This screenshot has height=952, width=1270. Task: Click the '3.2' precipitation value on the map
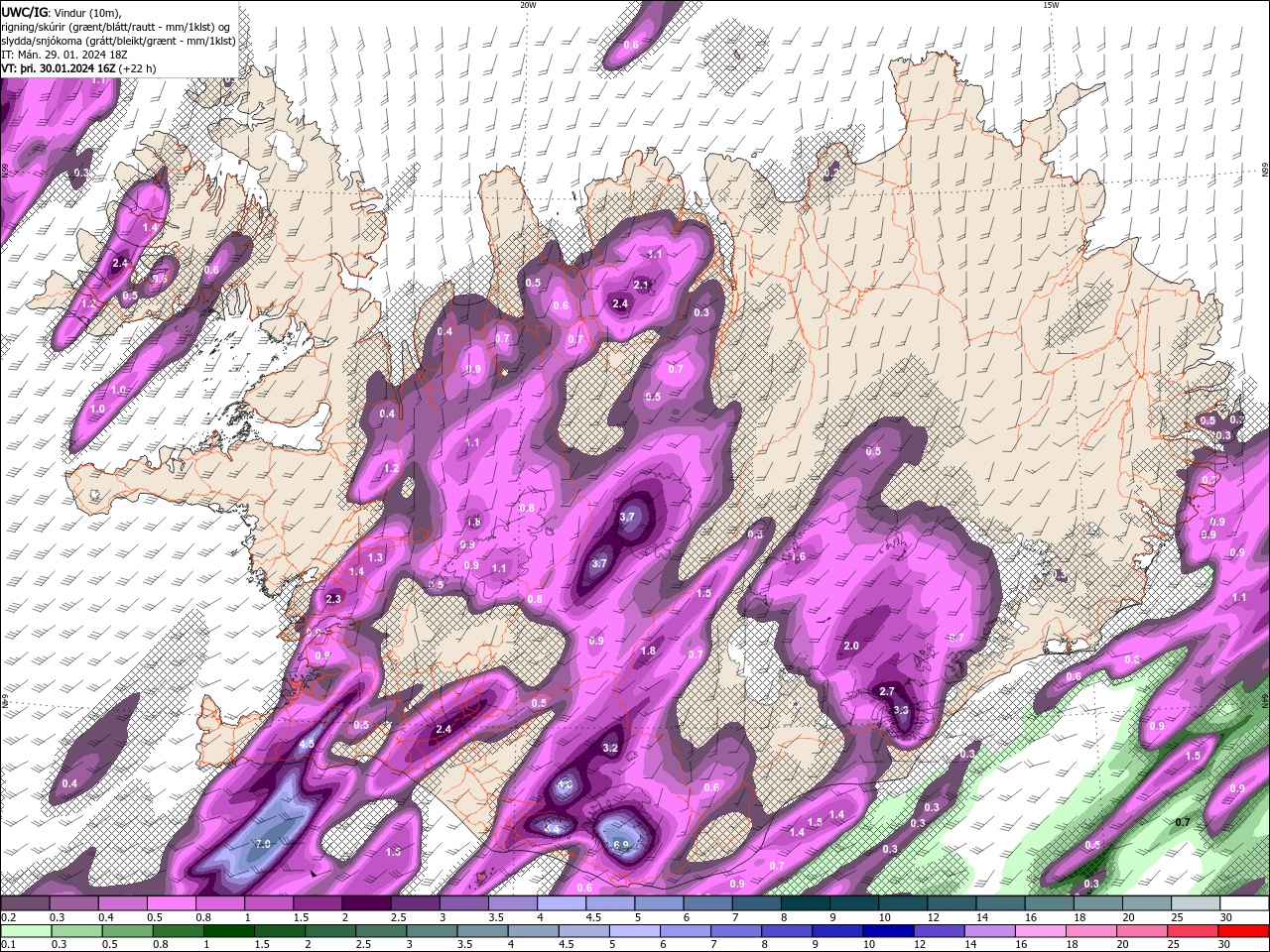[610, 748]
